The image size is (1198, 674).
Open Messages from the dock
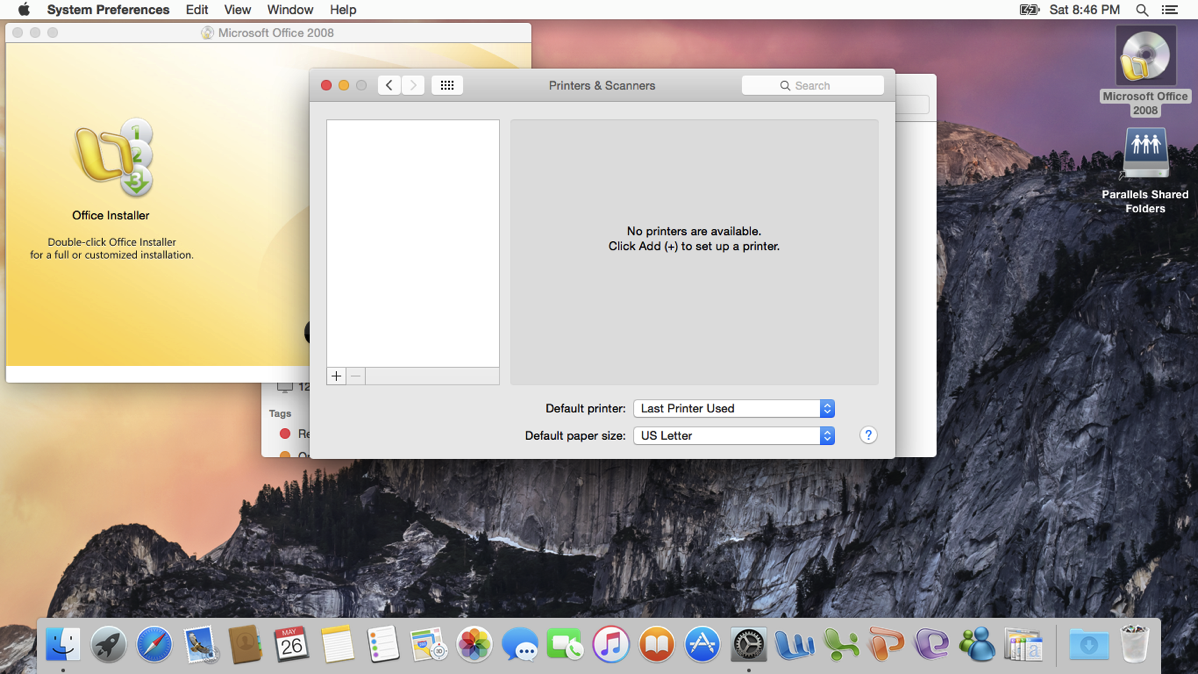520,644
